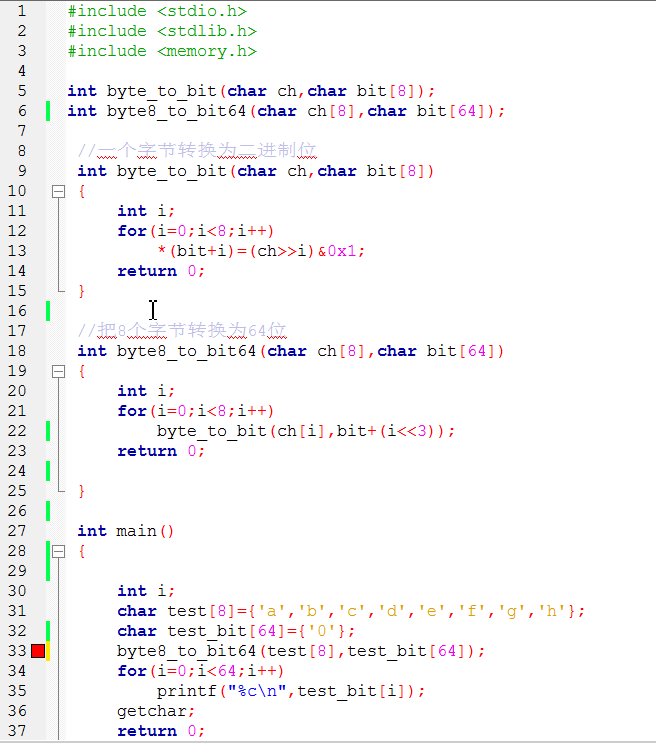
Task: Place cursor on #include <memory.h>
Action: click(x=162, y=51)
